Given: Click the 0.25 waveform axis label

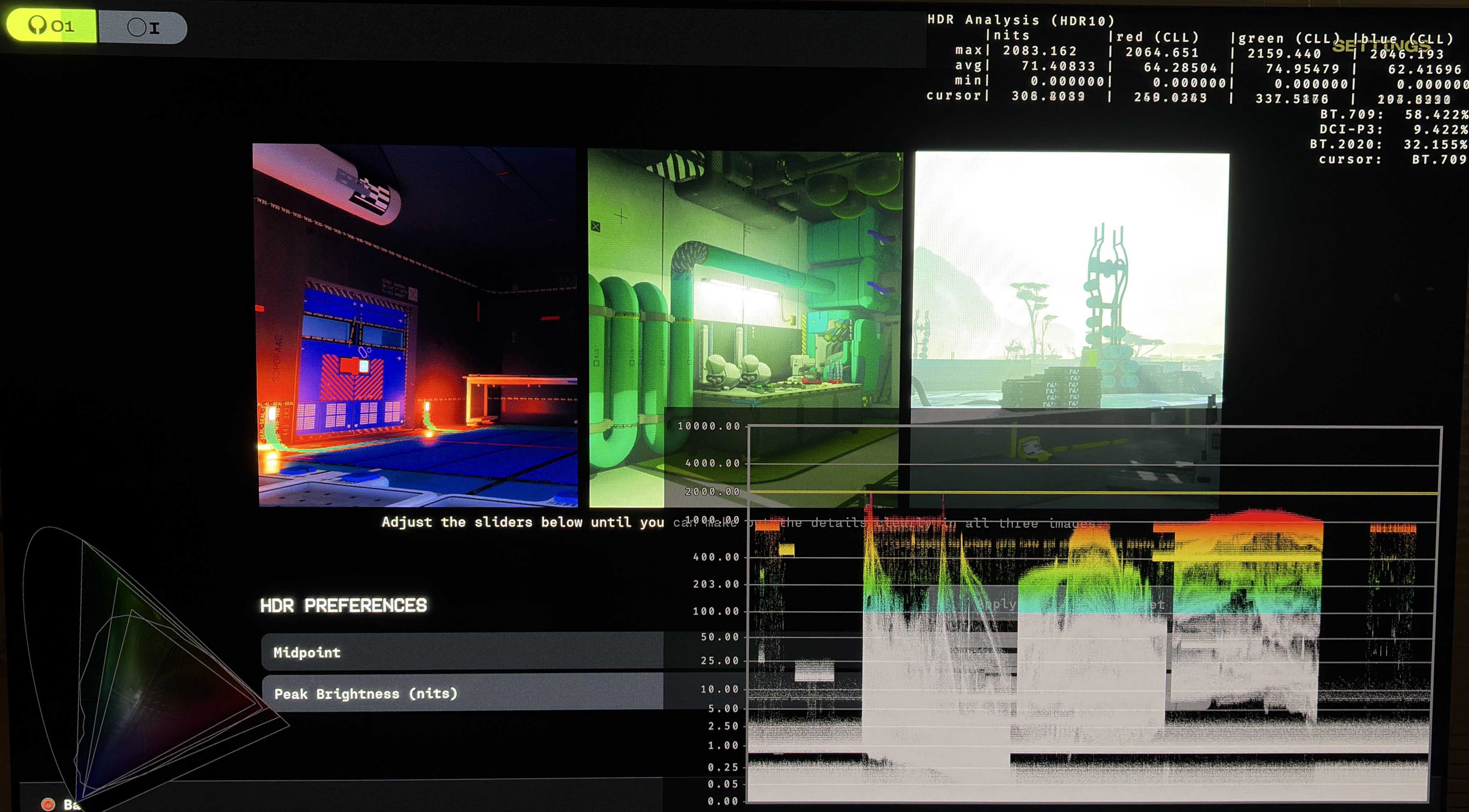Looking at the screenshot, I should pyautogui.click(x=723, y=768).
